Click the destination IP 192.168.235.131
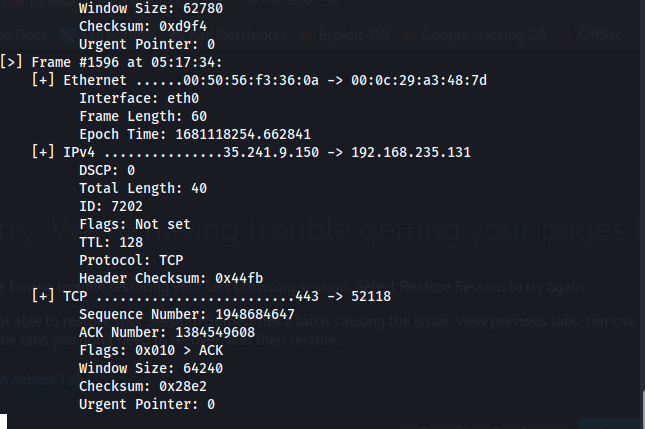Screen dimensions: 645x429 pos(410,153)
